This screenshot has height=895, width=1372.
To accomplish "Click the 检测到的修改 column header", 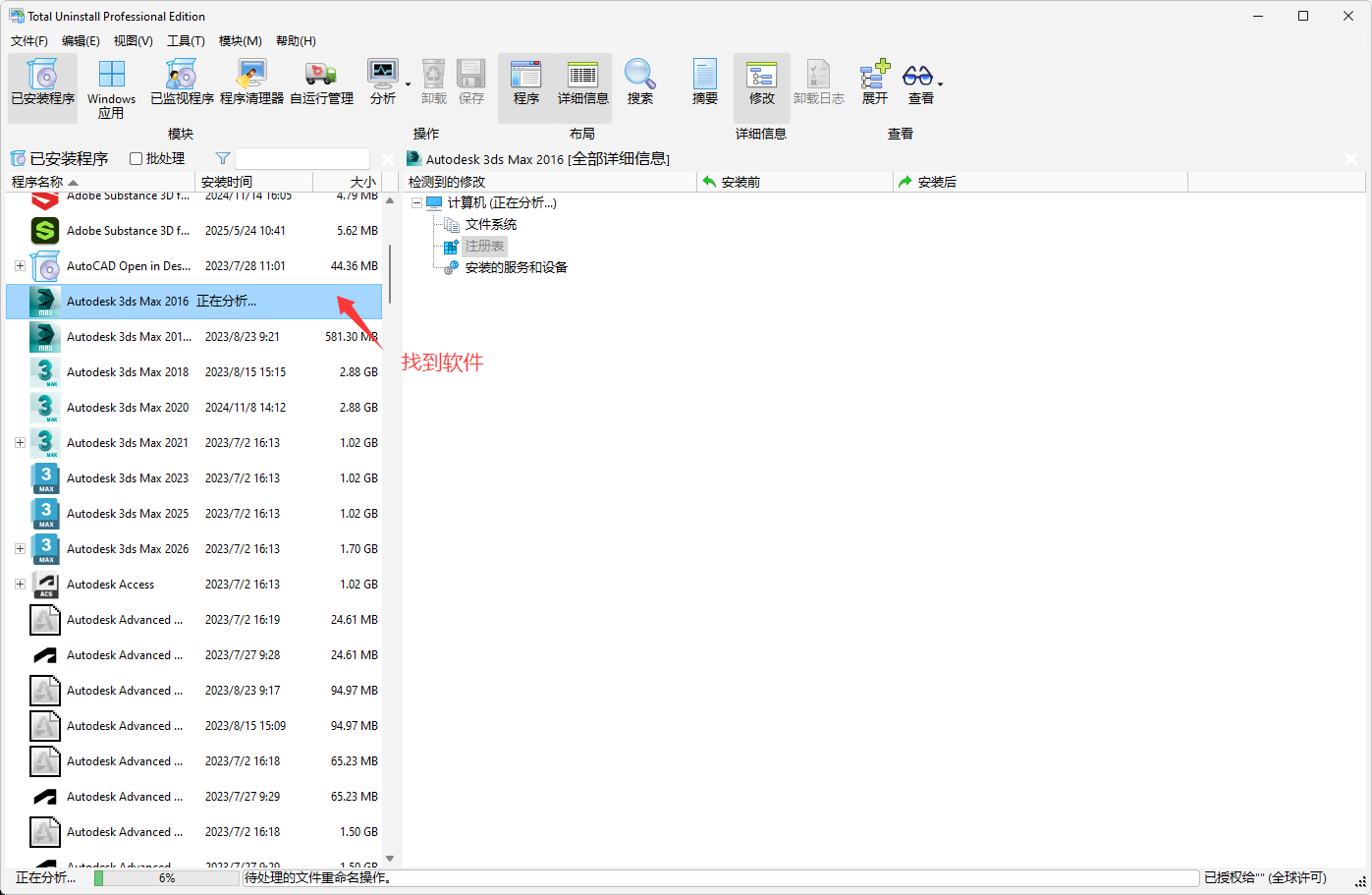I will pyautogui.click(x=549, y=182).
